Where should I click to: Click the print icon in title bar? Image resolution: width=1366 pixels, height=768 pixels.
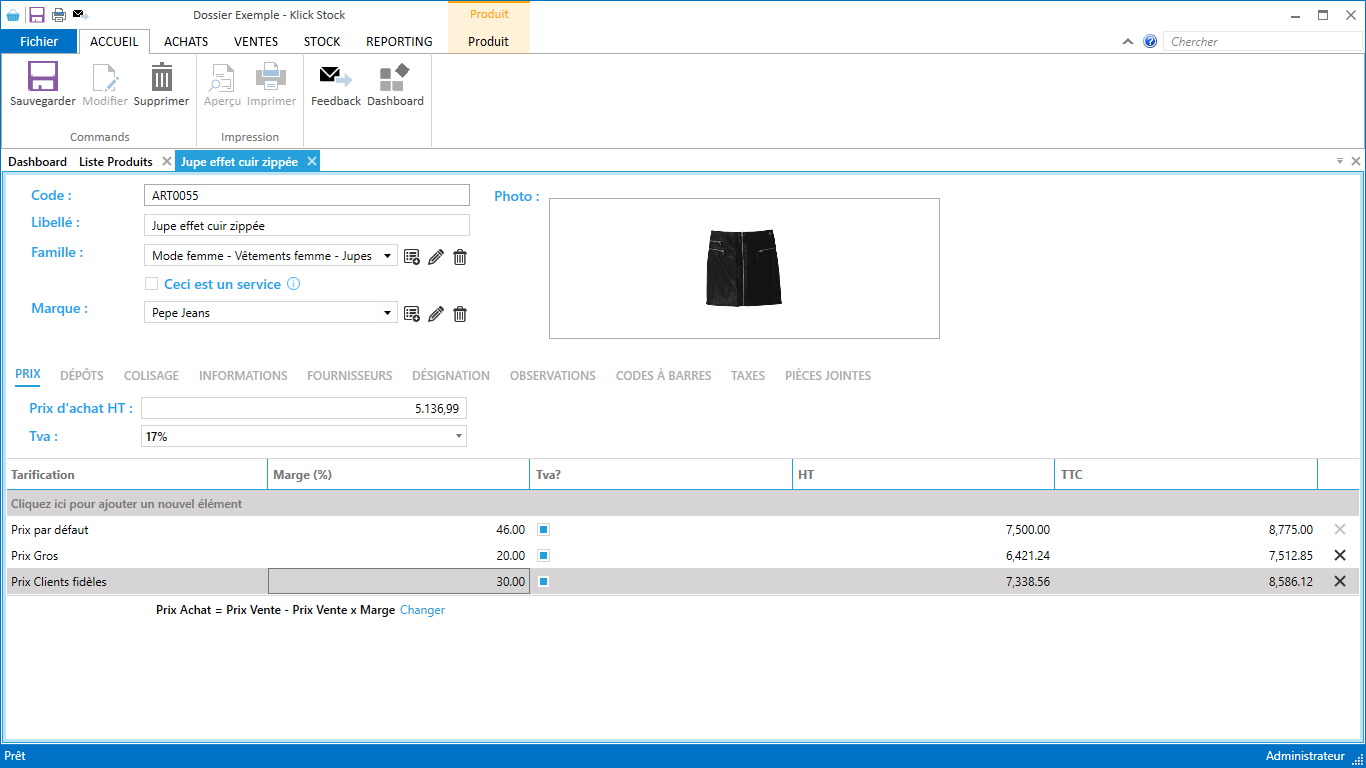59,15
